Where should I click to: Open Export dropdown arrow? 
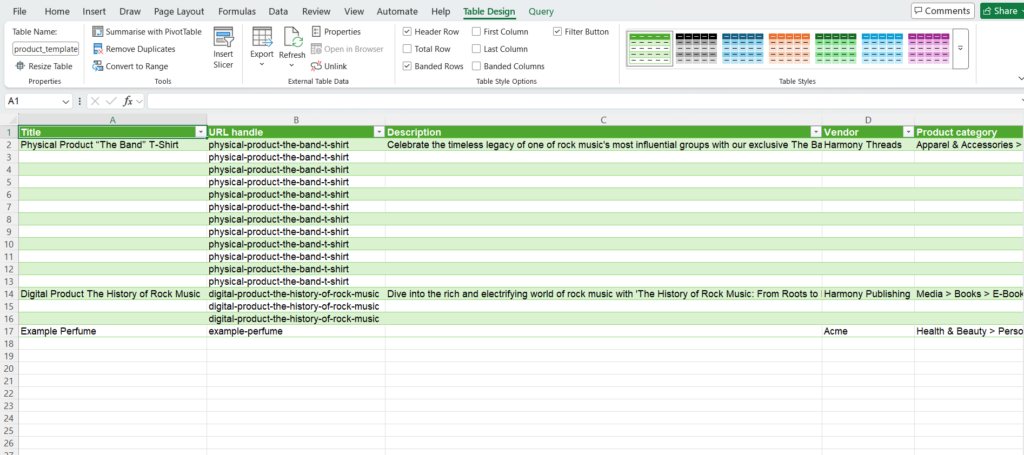tap(262, 64)
